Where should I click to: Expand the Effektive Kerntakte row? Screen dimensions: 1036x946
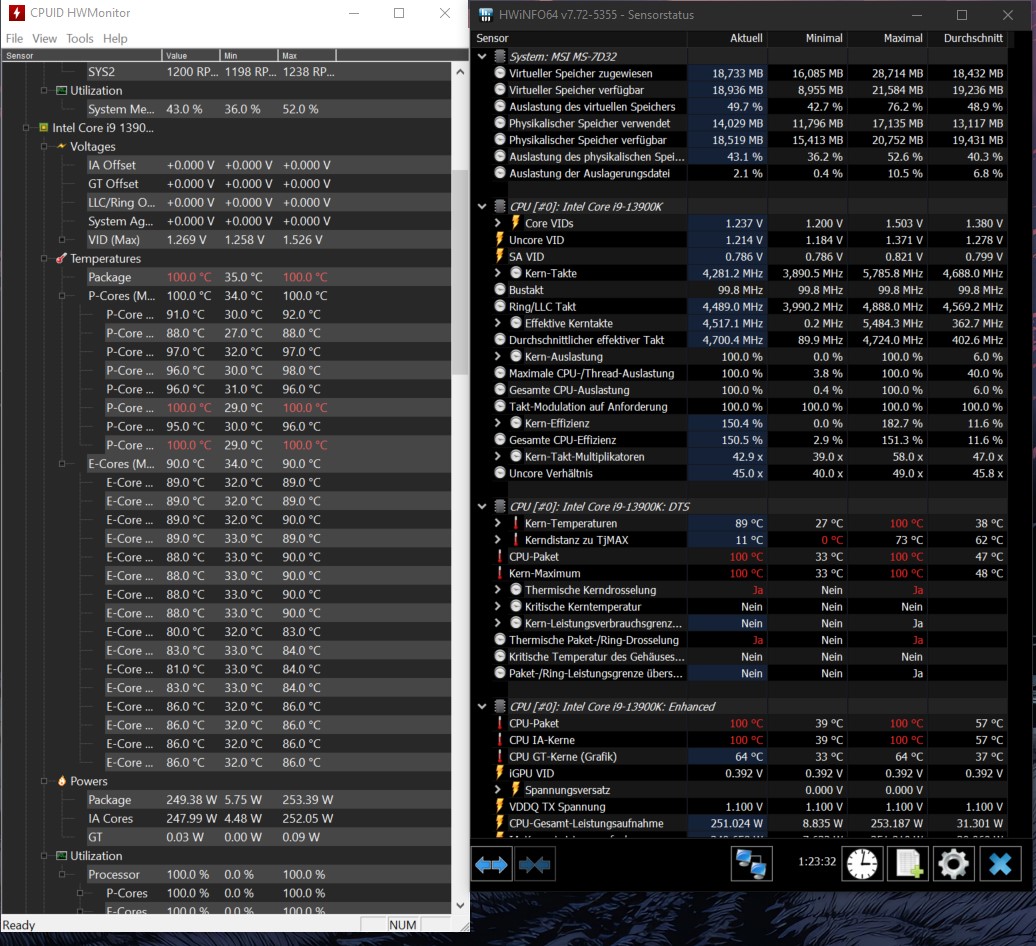tap(498, 323)
